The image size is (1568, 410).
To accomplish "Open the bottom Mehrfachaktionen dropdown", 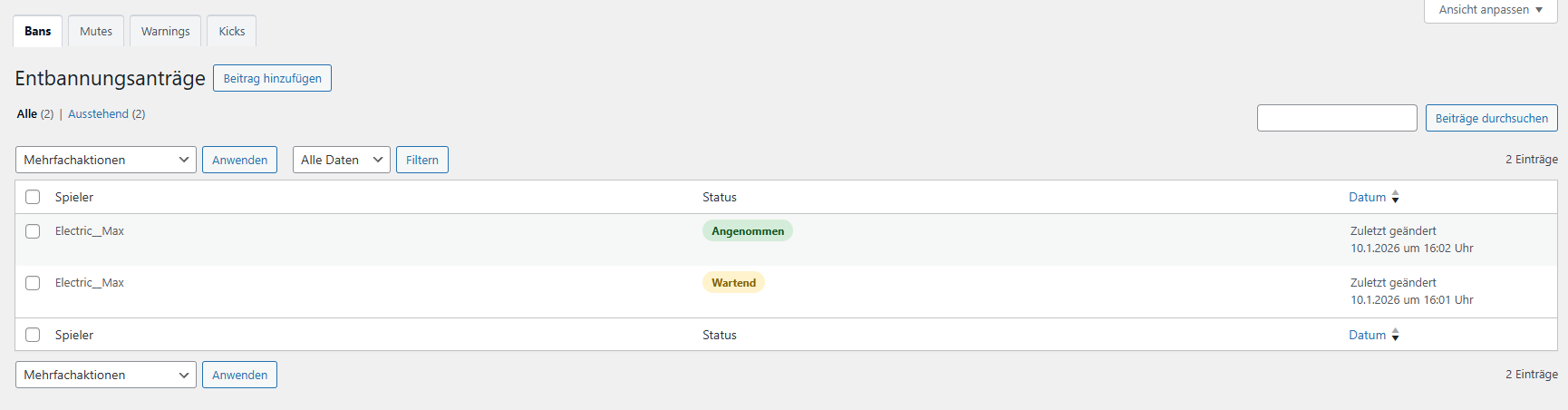I will click(x=105, y=375).
